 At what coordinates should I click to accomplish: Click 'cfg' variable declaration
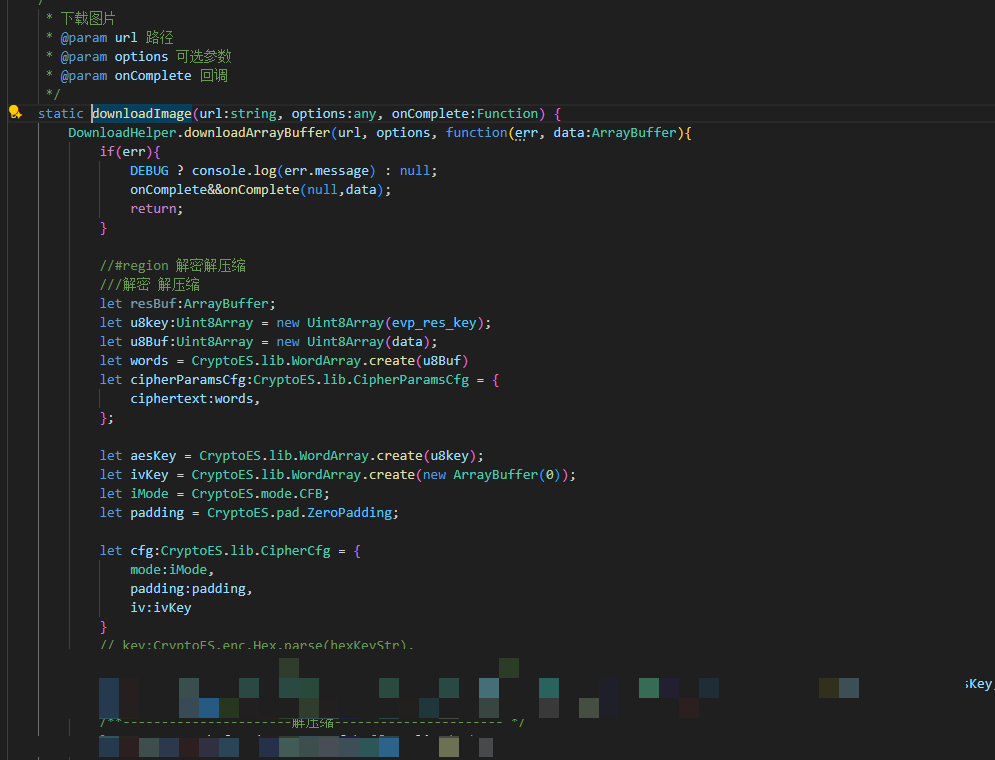point(142,551)
